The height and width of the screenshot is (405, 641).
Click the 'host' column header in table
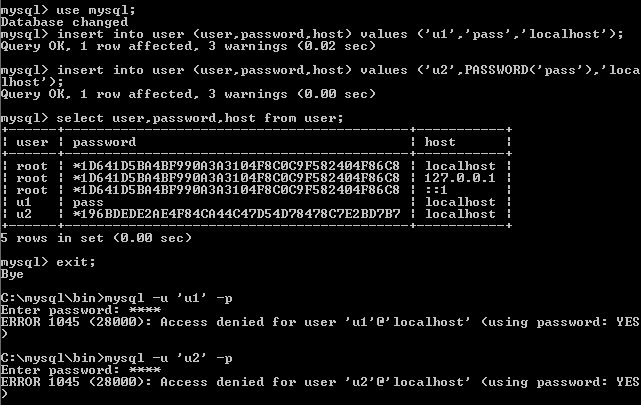(440, 142)
